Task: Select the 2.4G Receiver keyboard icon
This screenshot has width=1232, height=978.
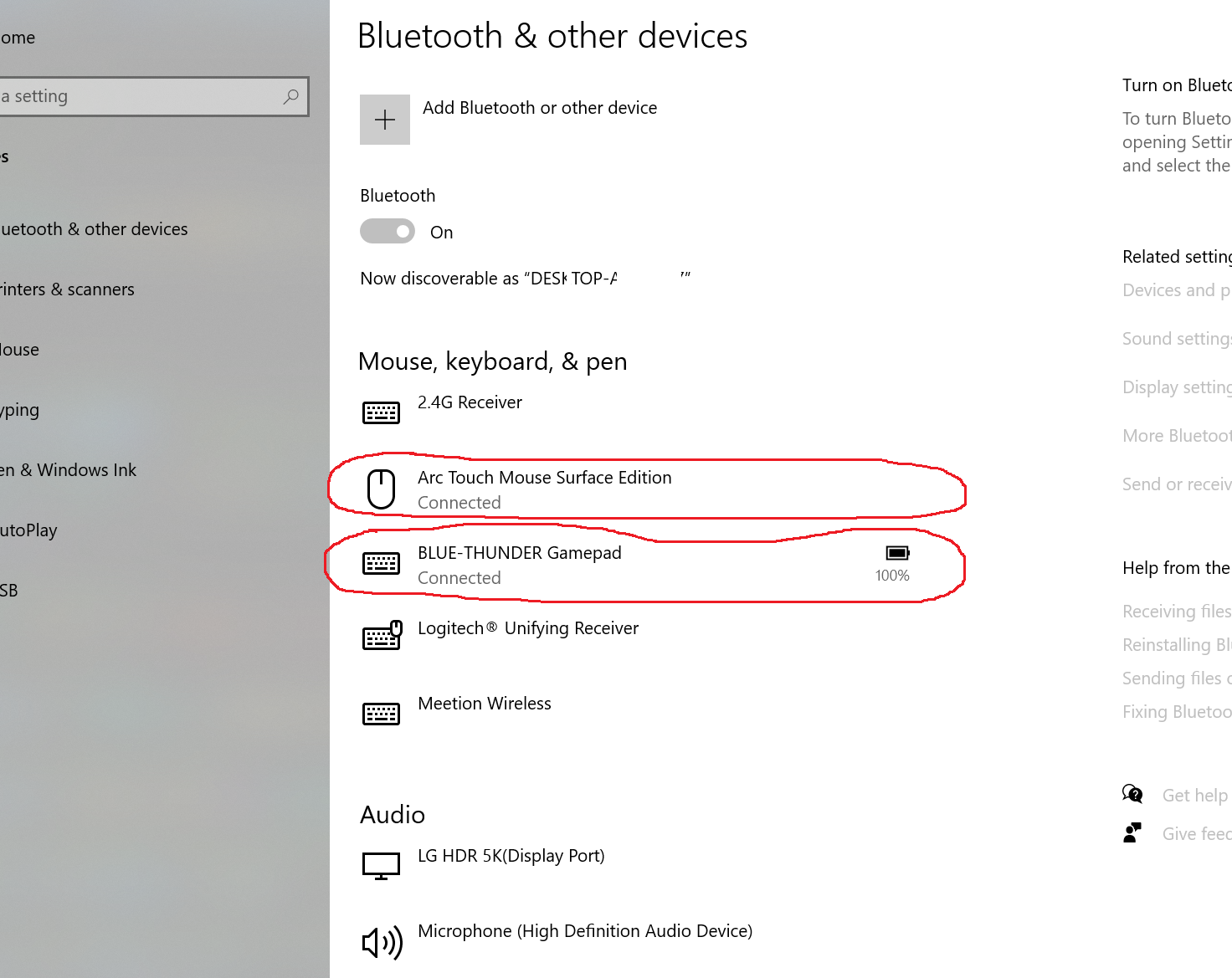Action: [382, 412]
